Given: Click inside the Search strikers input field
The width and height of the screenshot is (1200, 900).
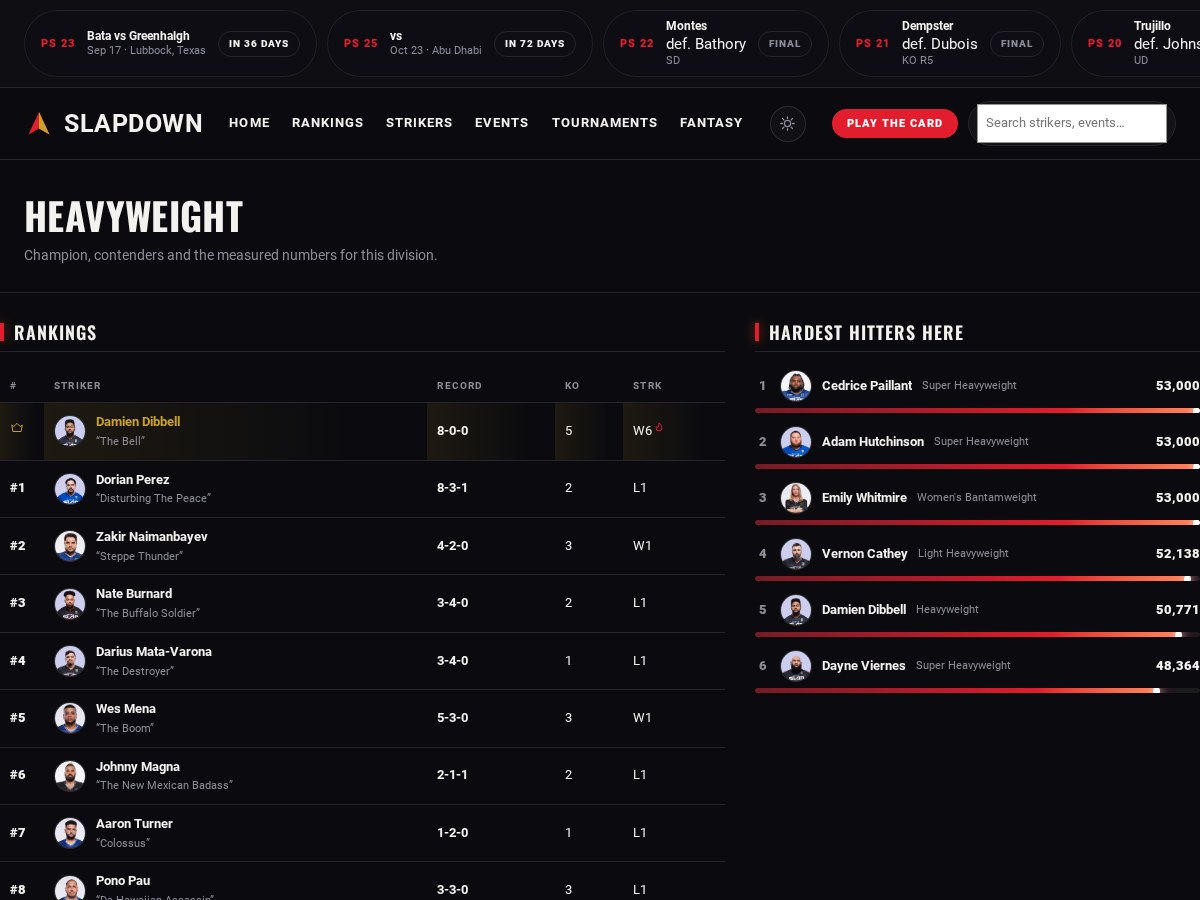Looking at the screenshot, I should point(1072,123).
